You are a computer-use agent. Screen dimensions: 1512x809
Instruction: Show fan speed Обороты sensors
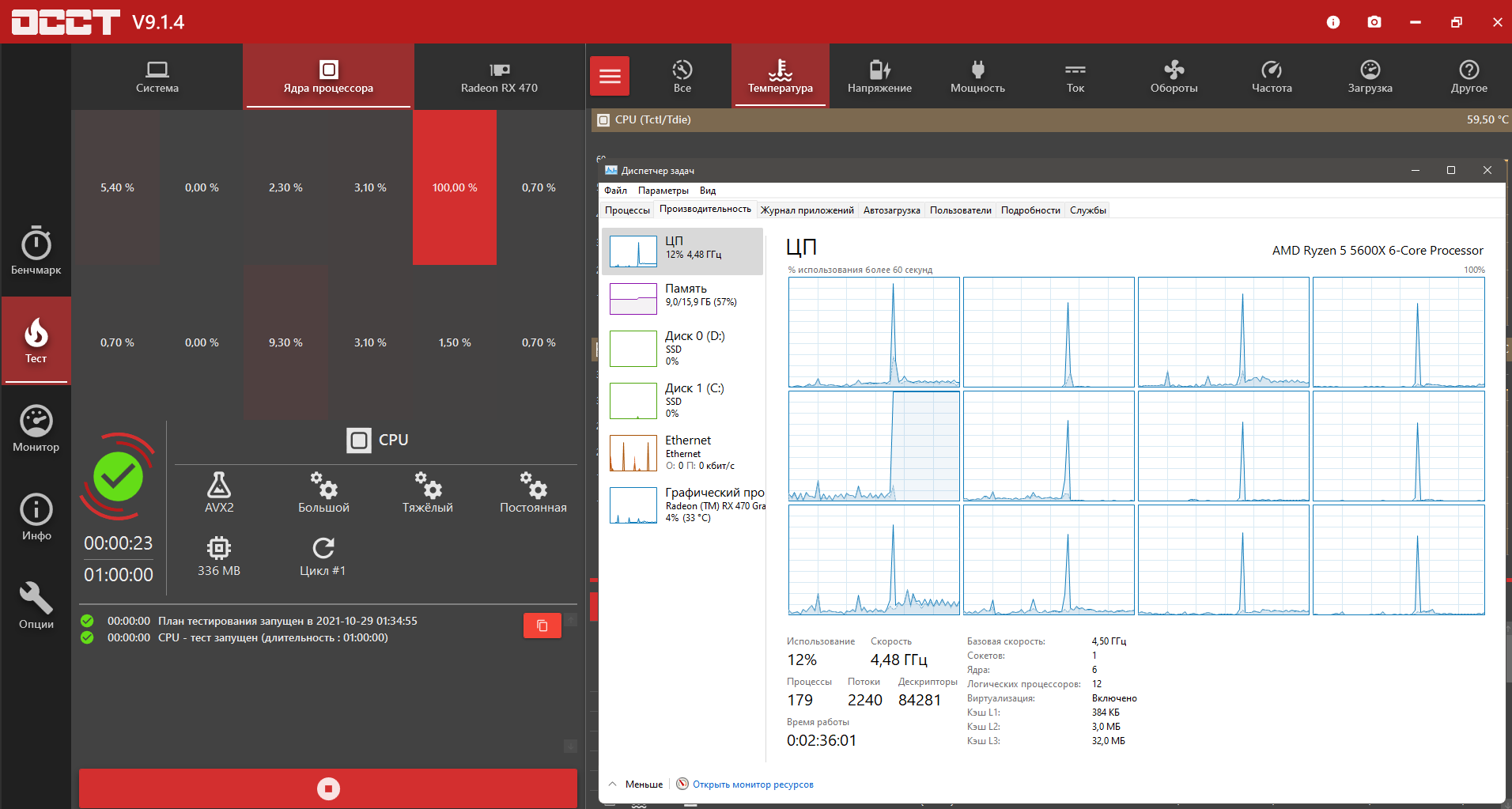tap(1174, 76)
